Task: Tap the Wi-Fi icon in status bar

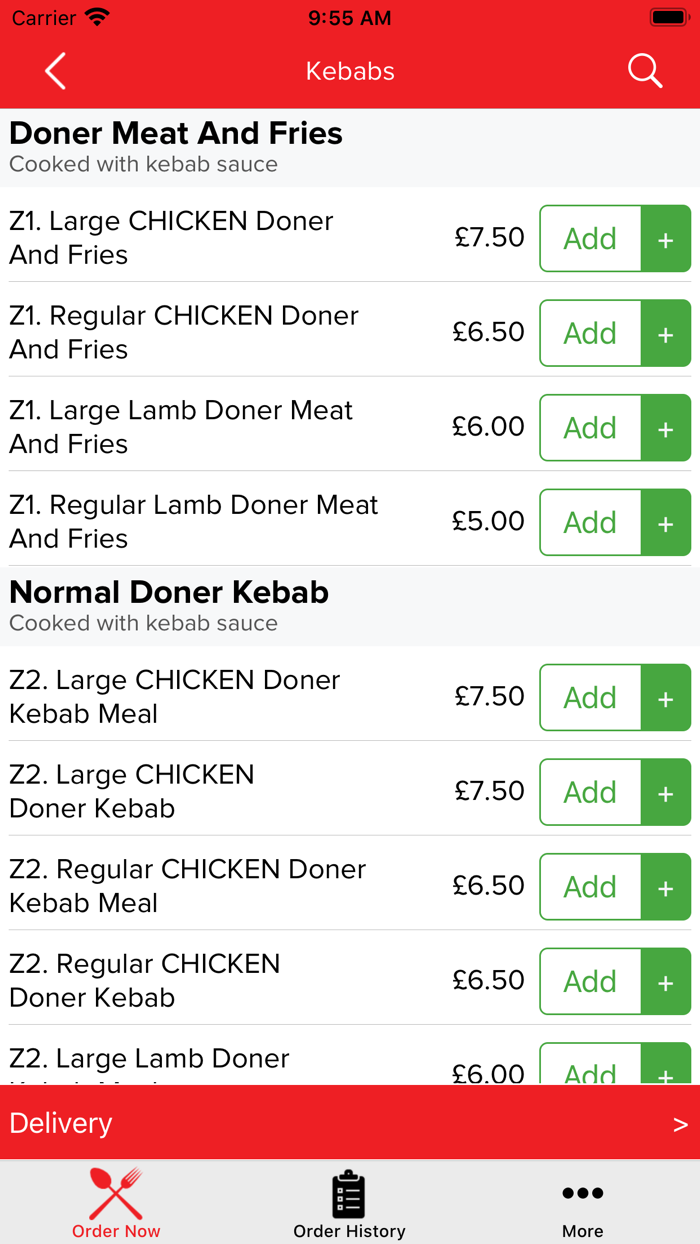Action: (x=95, y=16)
